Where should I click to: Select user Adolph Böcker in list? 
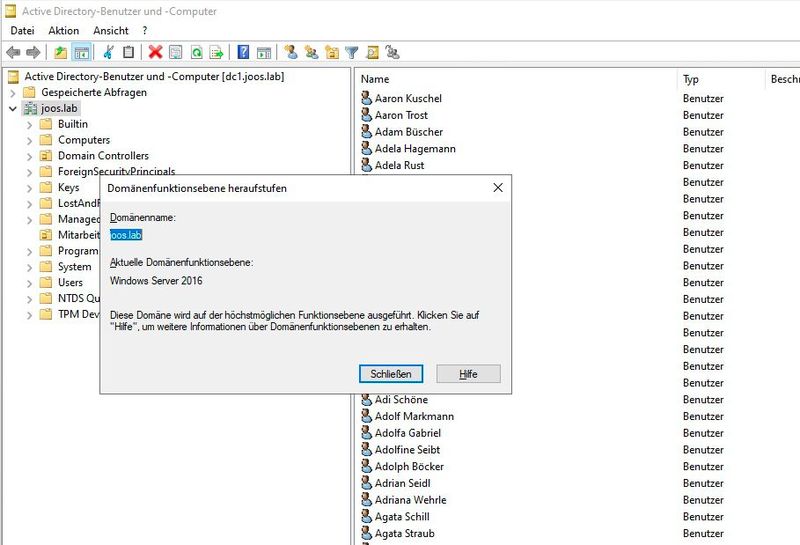(409, 466)
